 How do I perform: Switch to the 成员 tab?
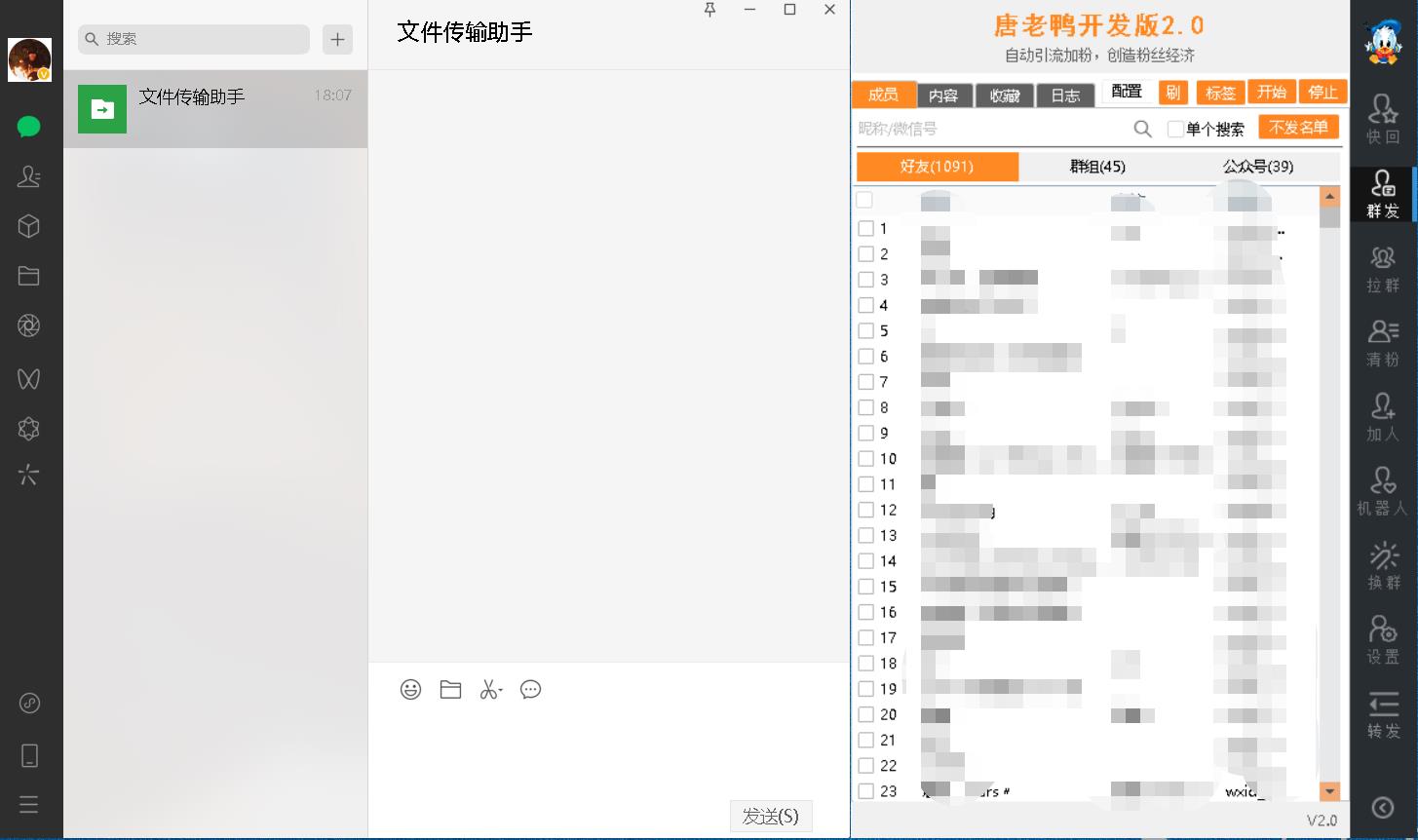click(883, 95)
